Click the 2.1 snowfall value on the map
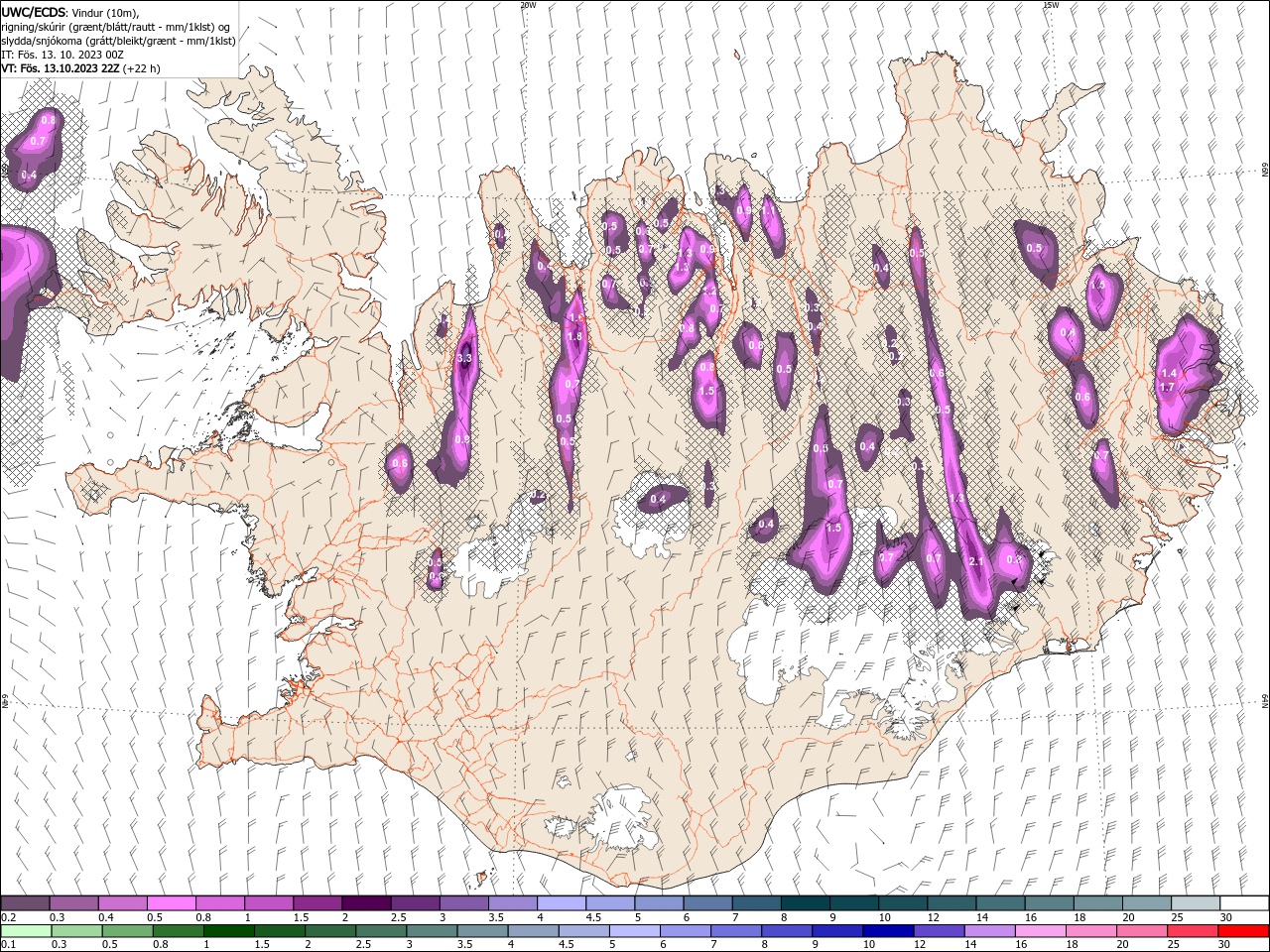1270x952 pixels. 975,562
